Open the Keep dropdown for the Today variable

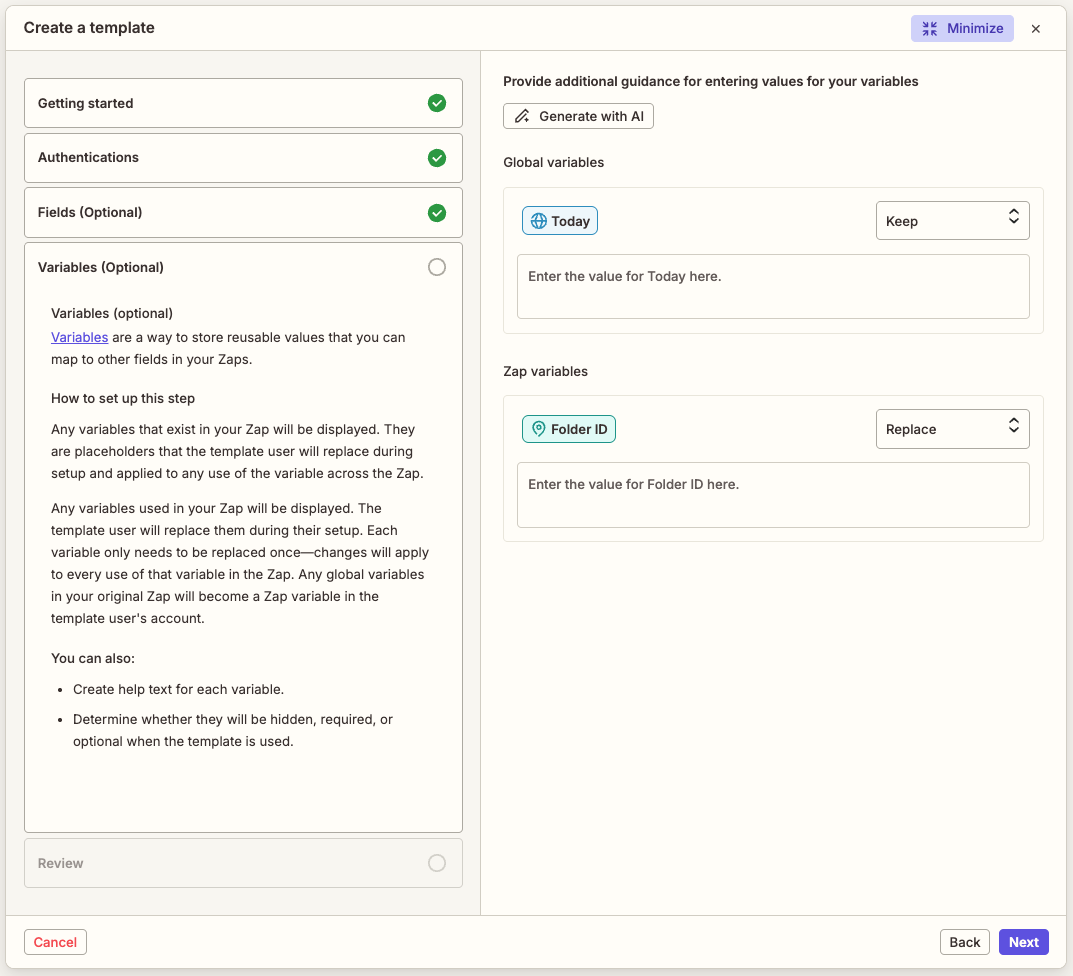952,220
